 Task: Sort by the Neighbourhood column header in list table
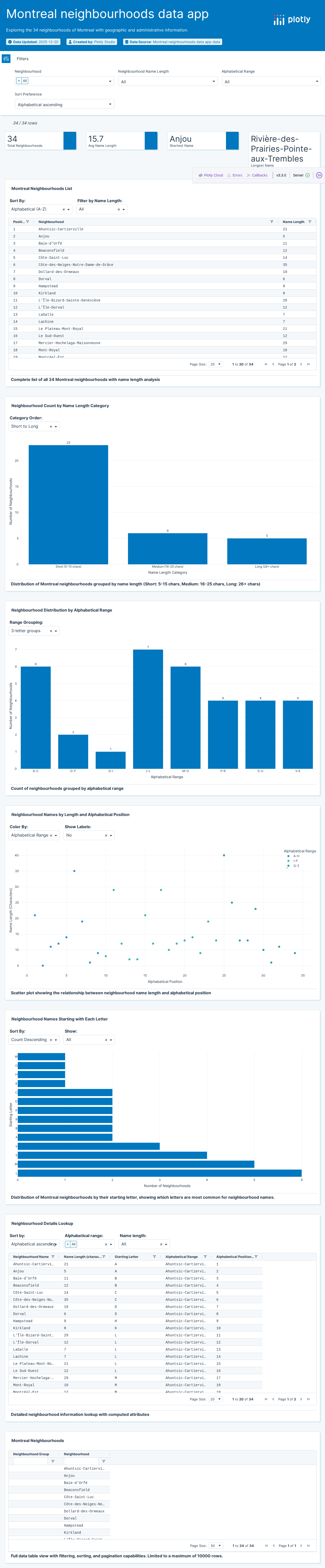pyautogui.click(x=51, y=221)
